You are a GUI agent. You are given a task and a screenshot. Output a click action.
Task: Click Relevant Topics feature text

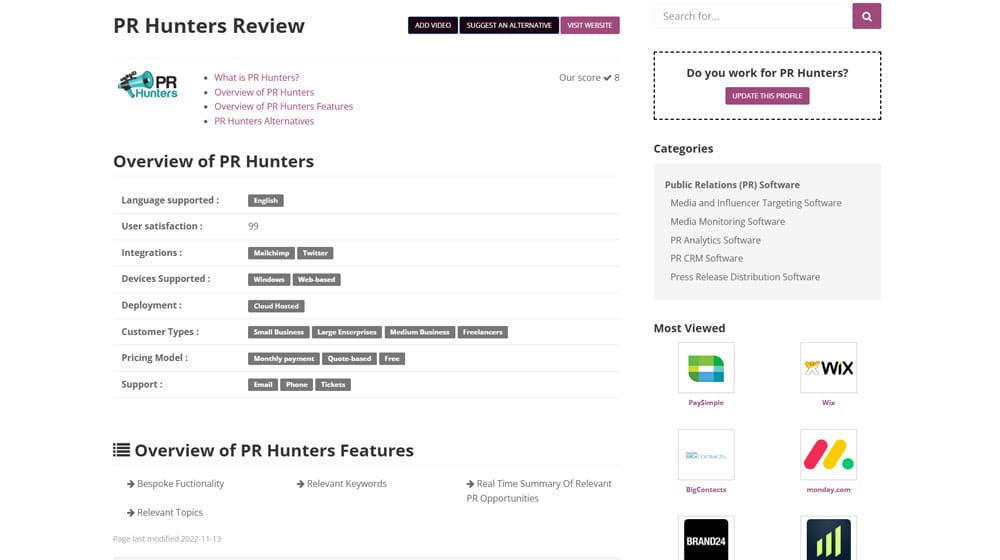pos(170,513)
